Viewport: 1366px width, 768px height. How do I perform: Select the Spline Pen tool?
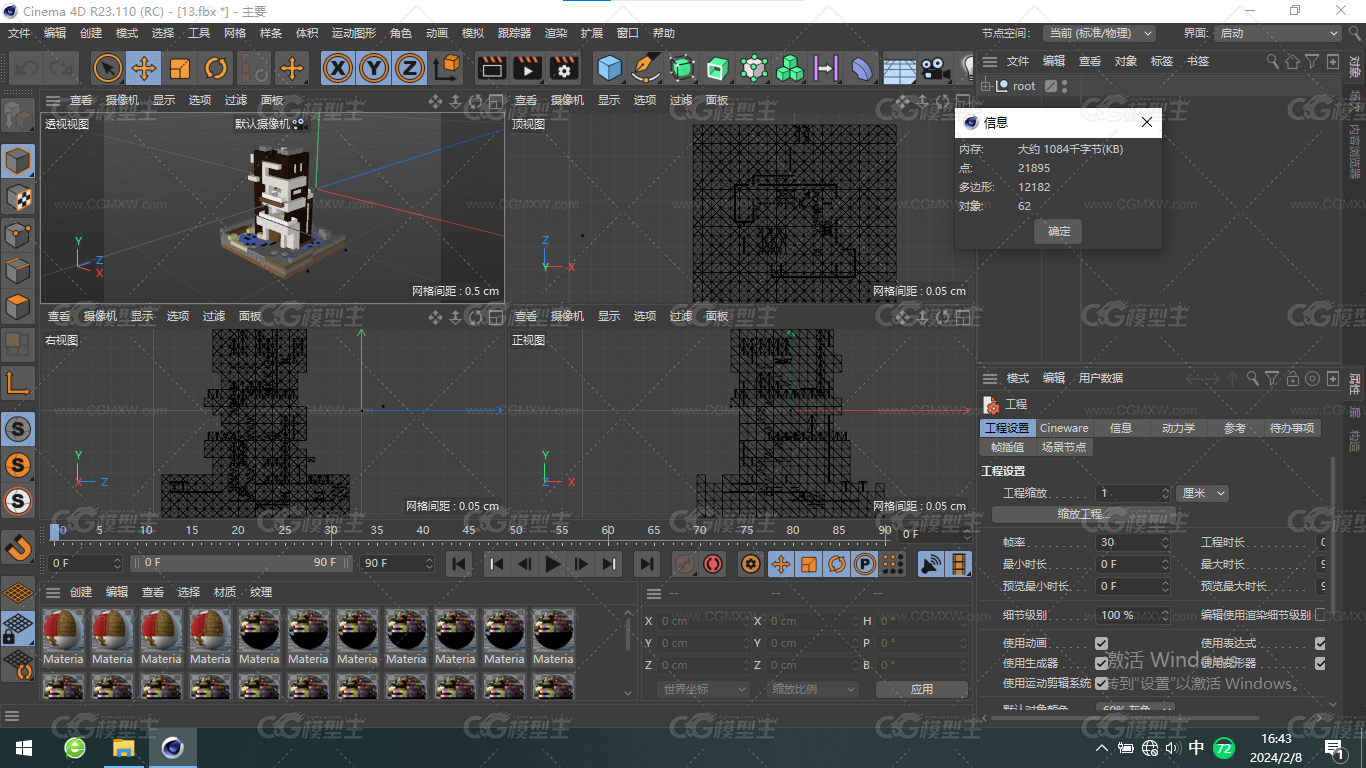click(646, 68)
